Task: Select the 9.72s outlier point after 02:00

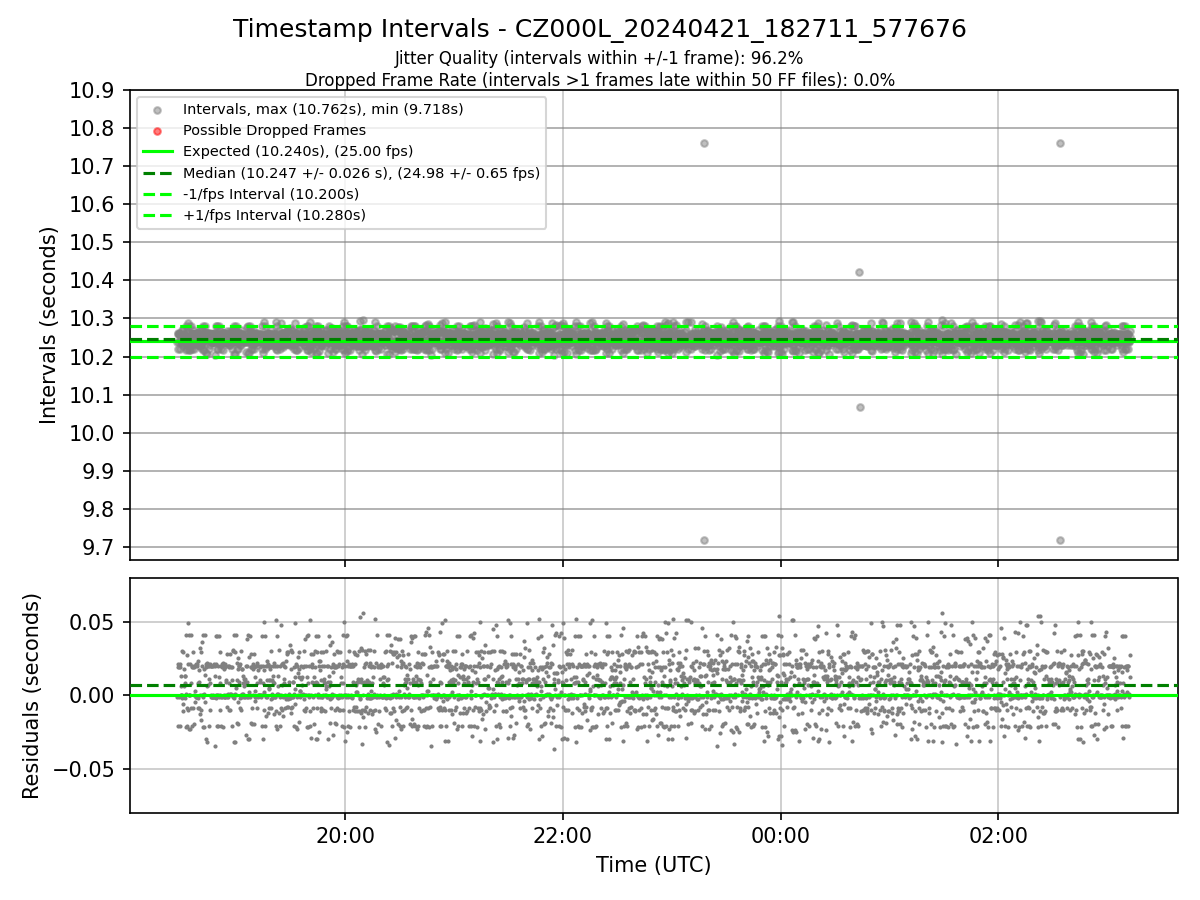Action: (x=1060, y=540)
